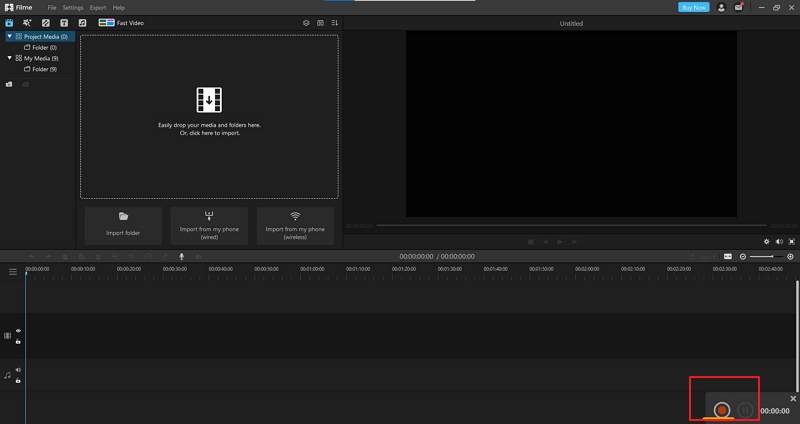Open the user account icon
This screenshot has width=800, height=424.
(x=721, y=8)
